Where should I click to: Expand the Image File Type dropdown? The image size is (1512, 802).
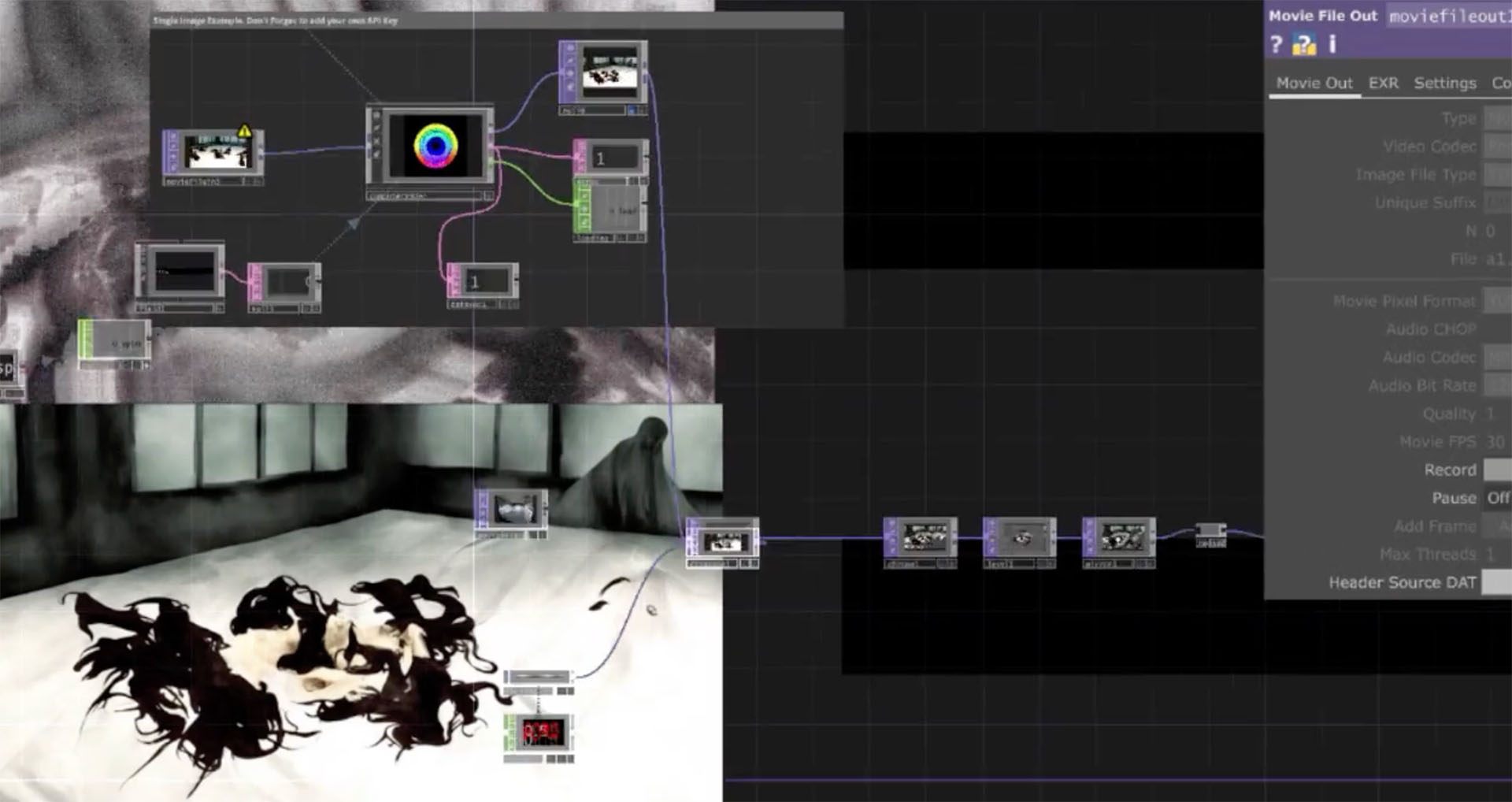click(x=1497, y=175)
